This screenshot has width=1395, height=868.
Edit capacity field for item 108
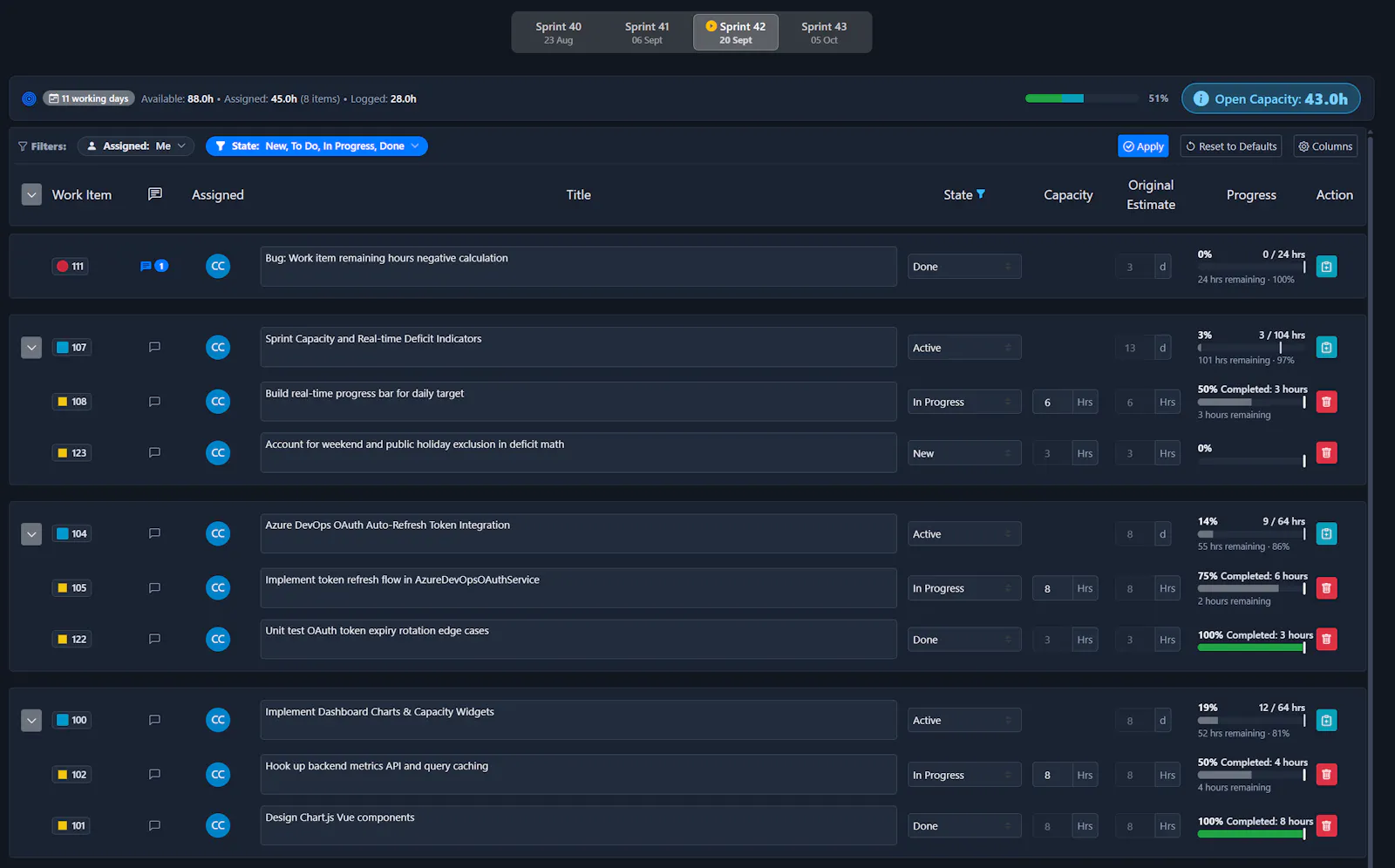coord(1052,402)
